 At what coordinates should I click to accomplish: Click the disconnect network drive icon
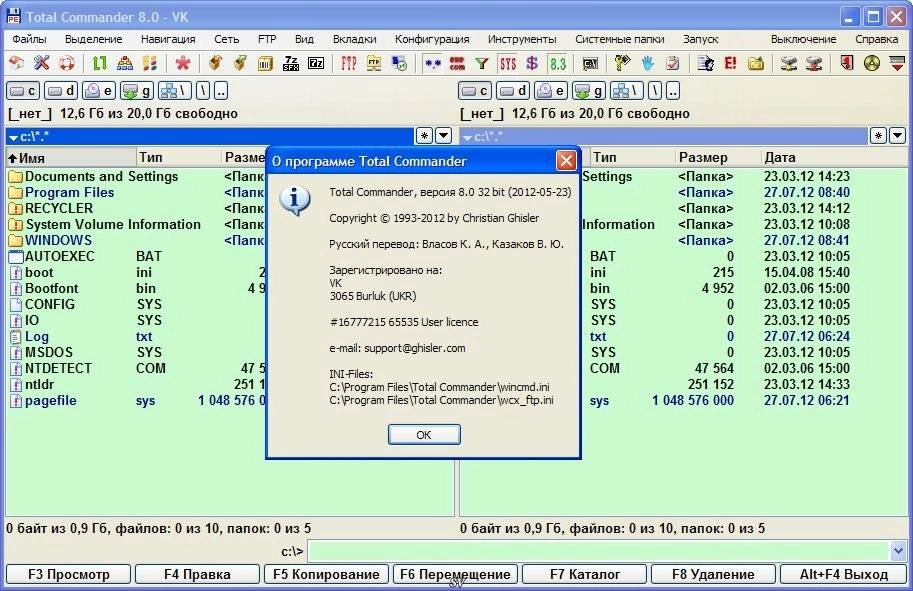click(813, 63)
